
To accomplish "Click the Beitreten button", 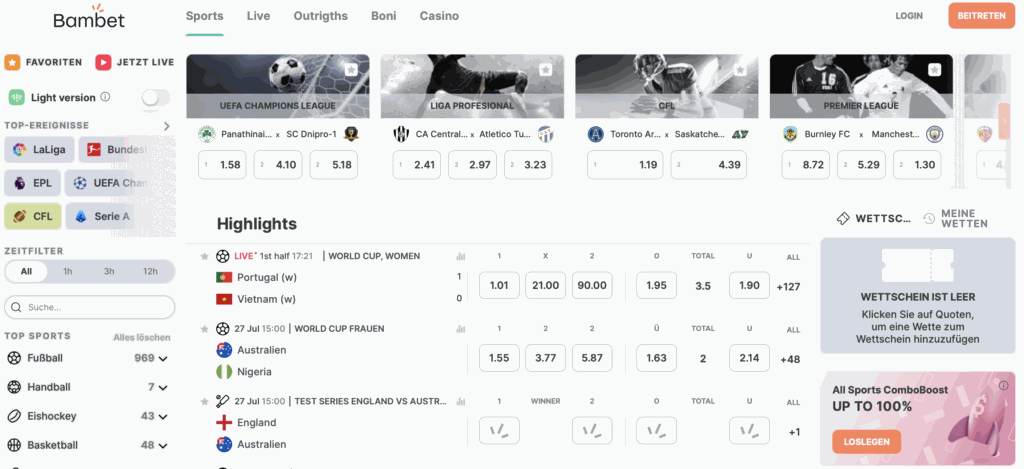I will tap(982, 16).
